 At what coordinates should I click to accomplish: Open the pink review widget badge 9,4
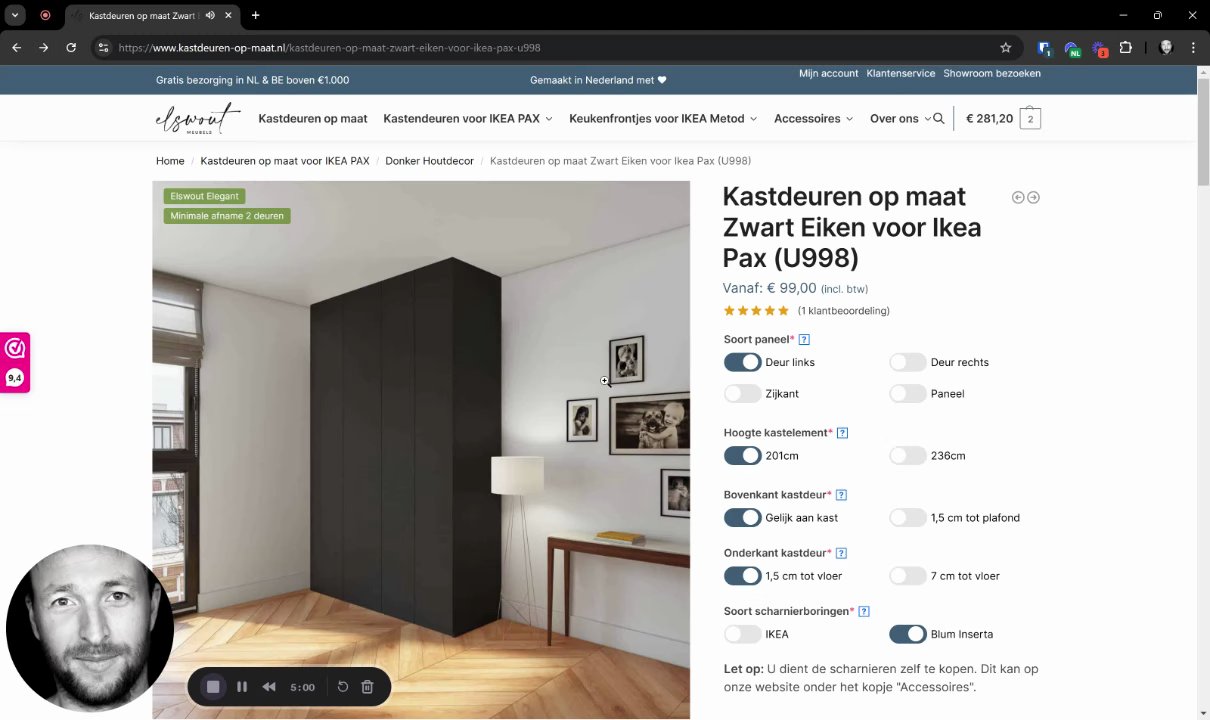(x=15, y=362)
